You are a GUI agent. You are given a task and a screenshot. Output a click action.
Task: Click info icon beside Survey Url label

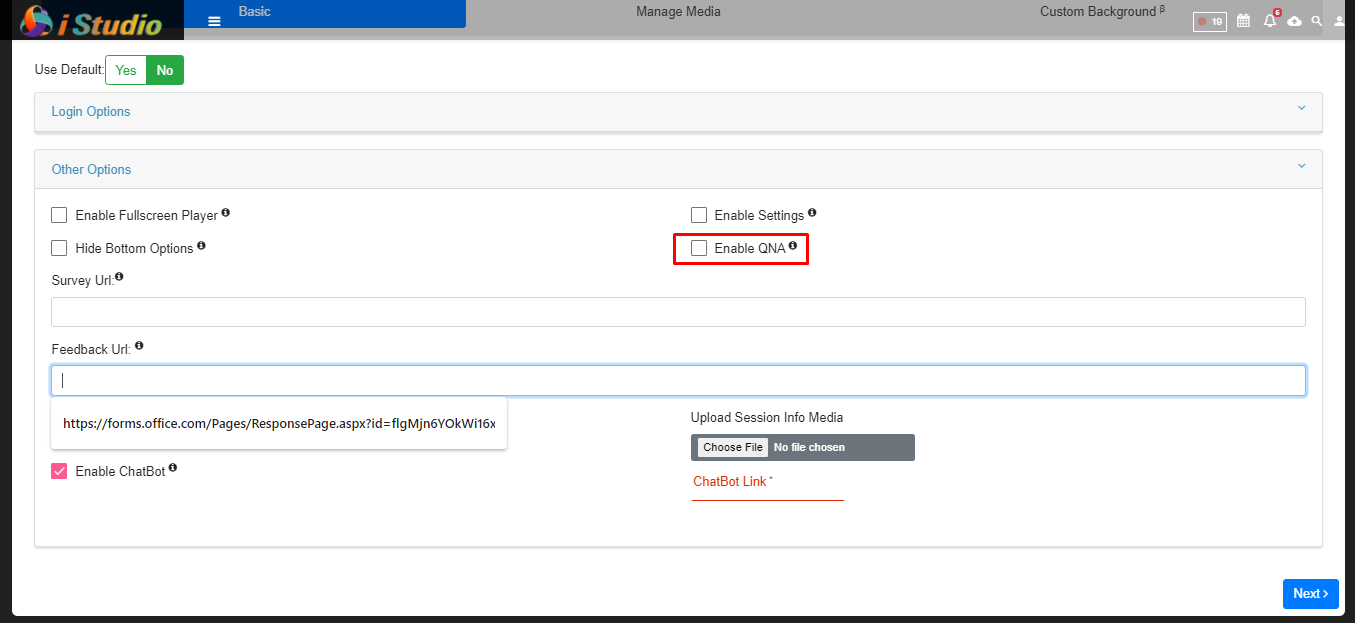(x=119, y=277)
